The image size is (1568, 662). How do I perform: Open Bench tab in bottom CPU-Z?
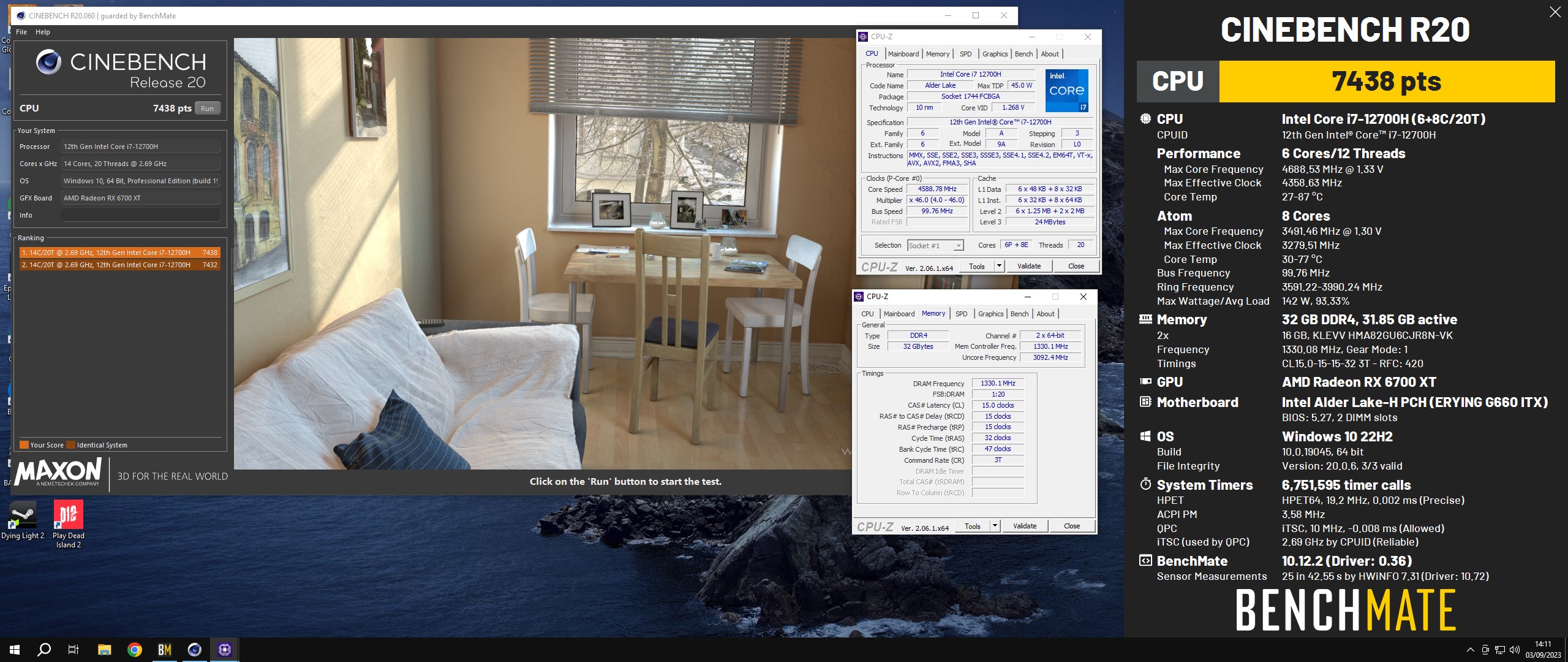(x=1019, y=314)
